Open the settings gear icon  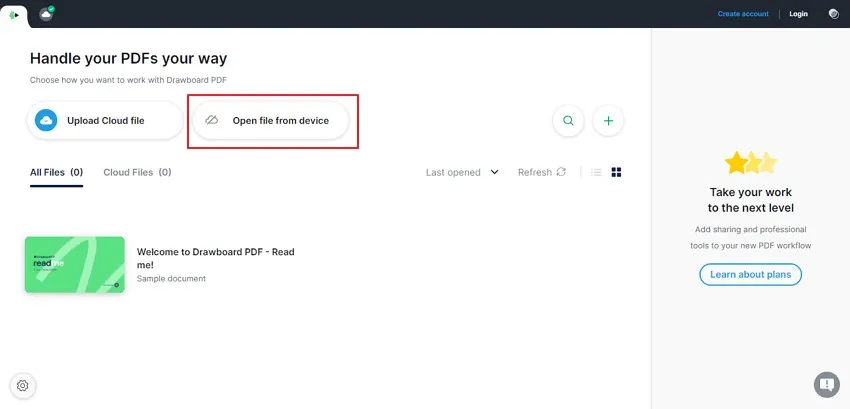coord(22,386)
